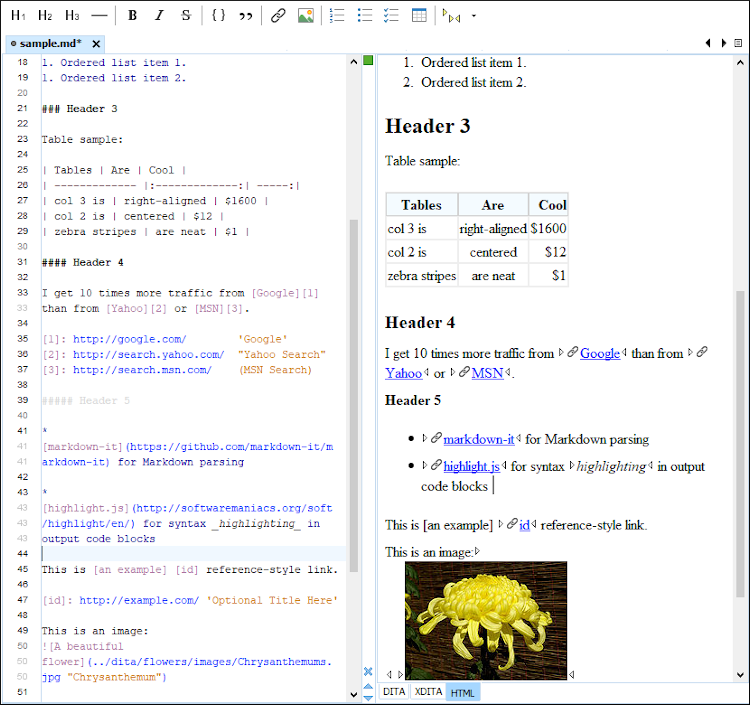Switch to the XDITA preview tab

(428, 692)
